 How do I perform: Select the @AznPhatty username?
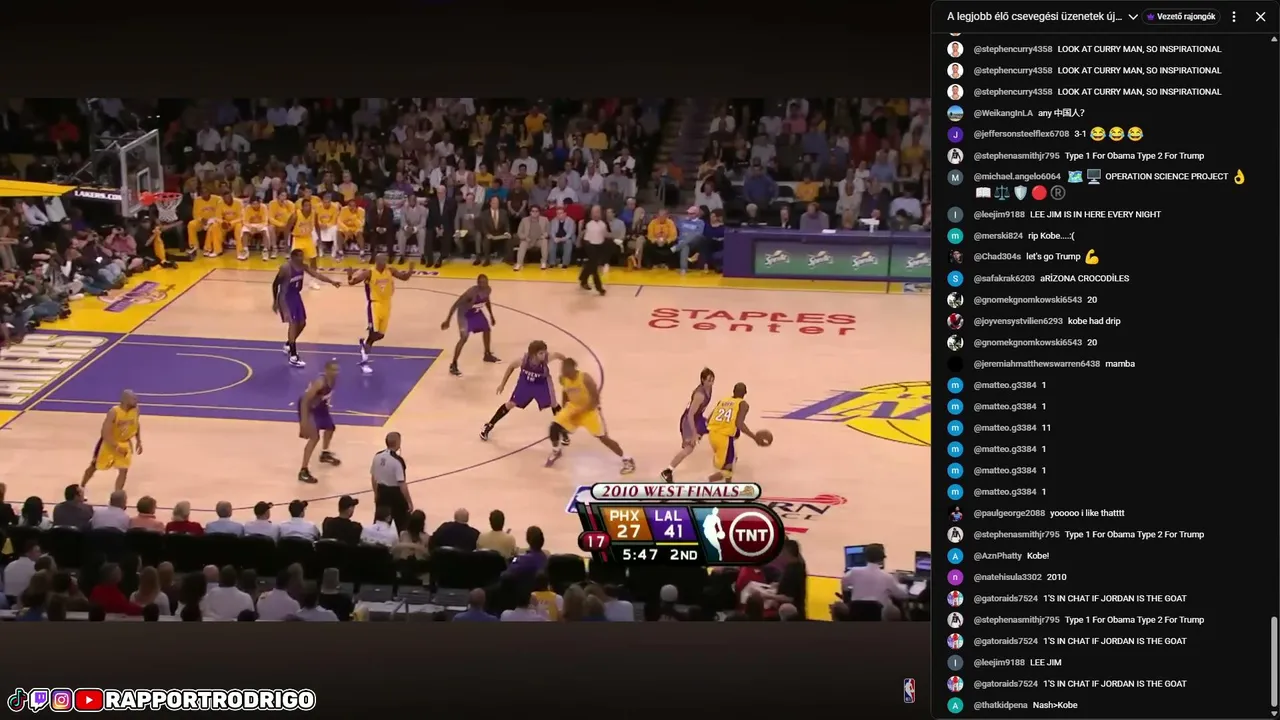(x=998, y=556)
